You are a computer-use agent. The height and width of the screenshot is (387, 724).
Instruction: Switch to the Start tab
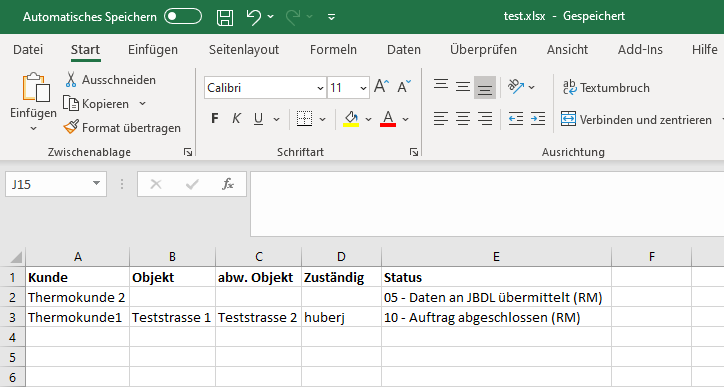(x=85, y=49)
